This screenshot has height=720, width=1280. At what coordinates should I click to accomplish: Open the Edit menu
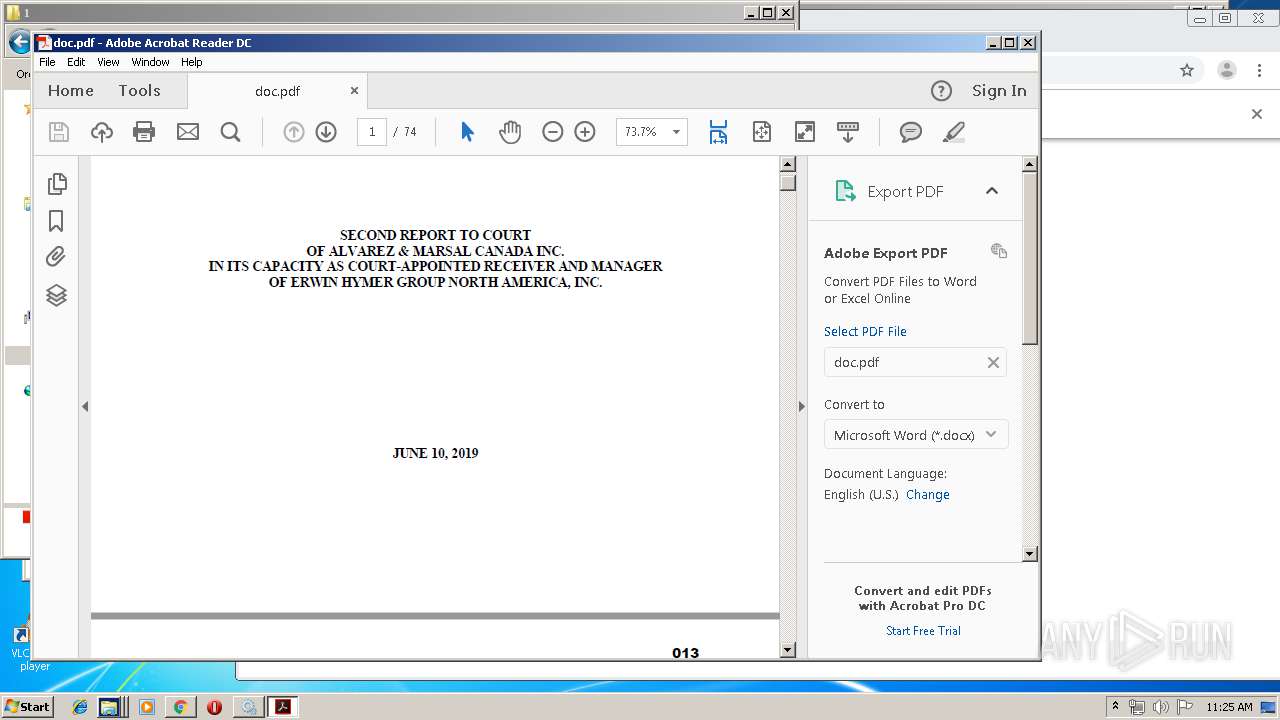coord(76,62)
